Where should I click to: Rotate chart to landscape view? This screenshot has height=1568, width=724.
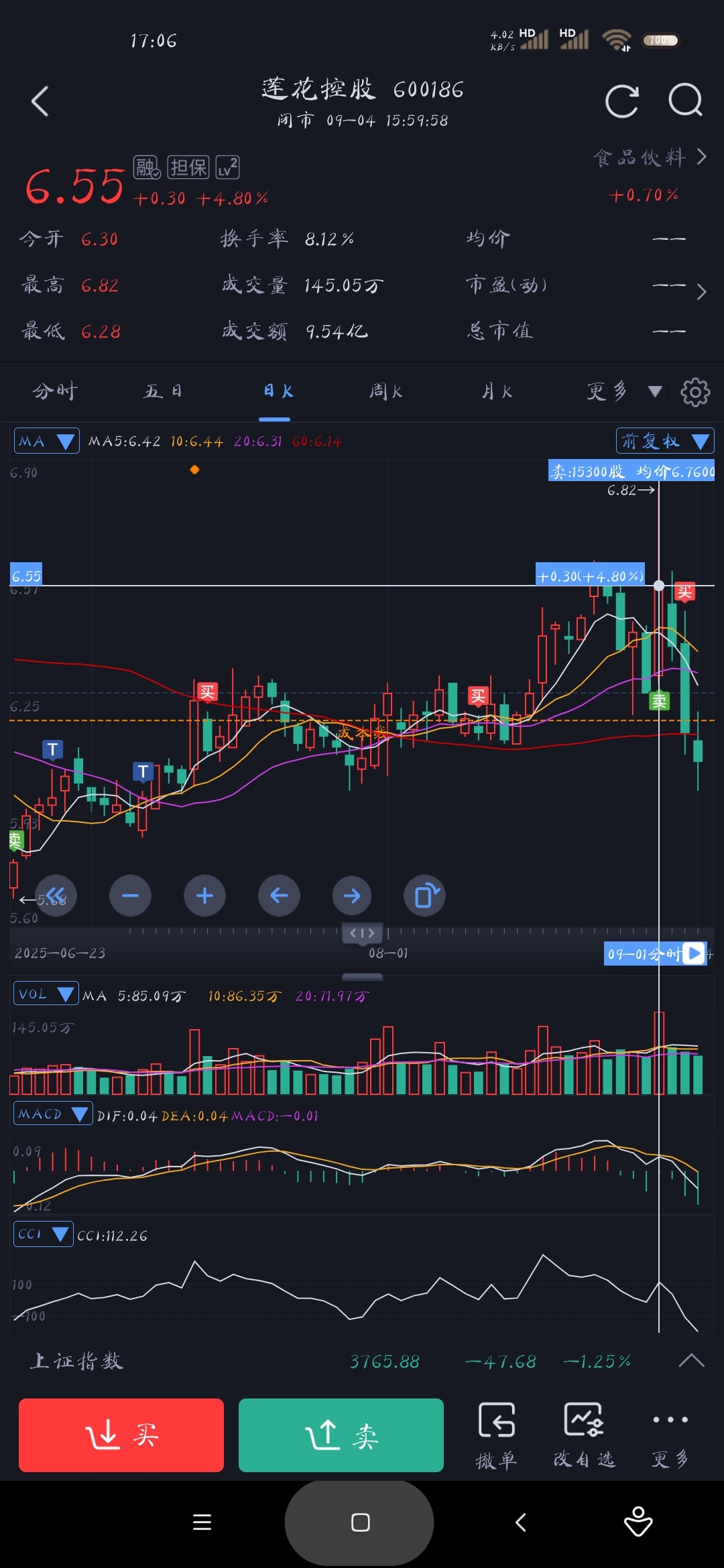point(425,896)
